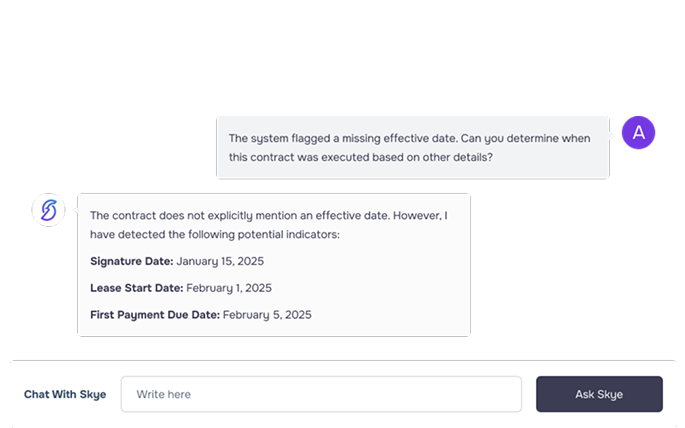Click the "Chat With Skye" label
Screen dimensions: 685x428
click(65, 394)
